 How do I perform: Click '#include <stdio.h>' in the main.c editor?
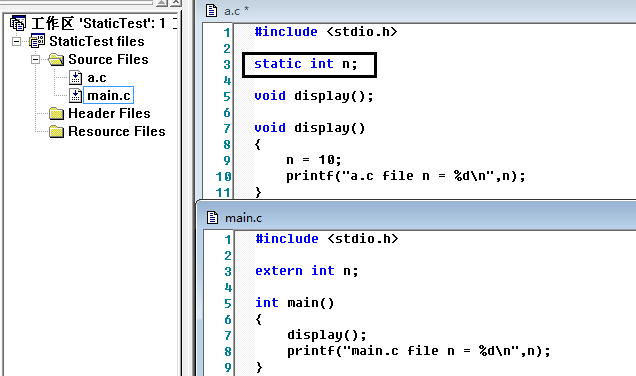[x=327, y=238]
